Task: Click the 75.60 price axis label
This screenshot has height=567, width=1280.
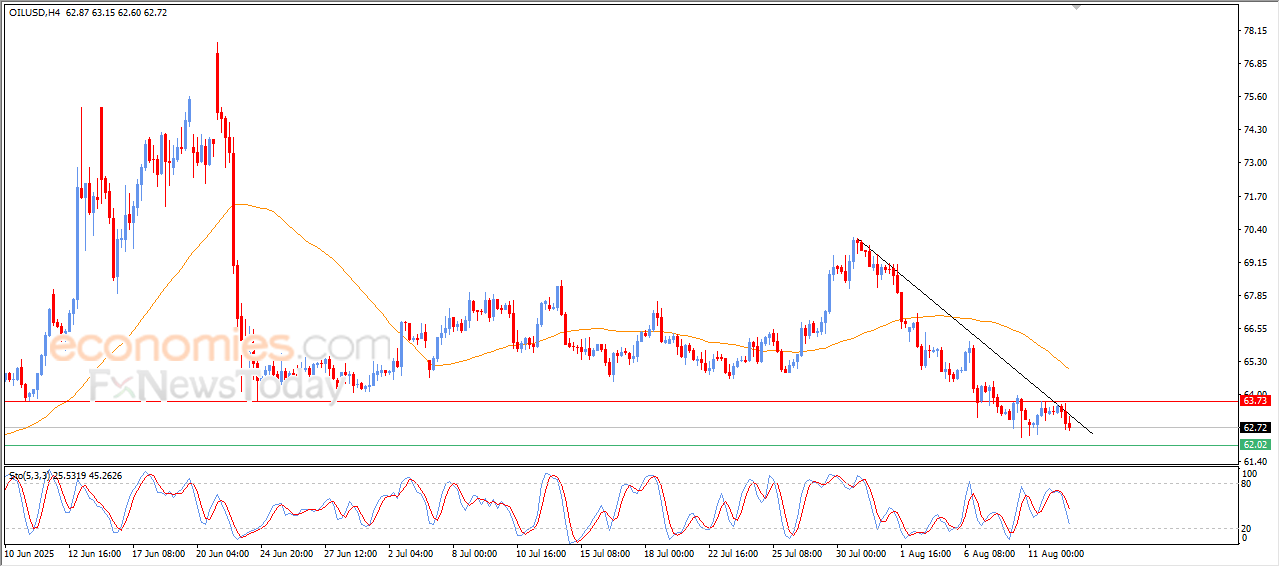Action: [x=1255, y=97]
